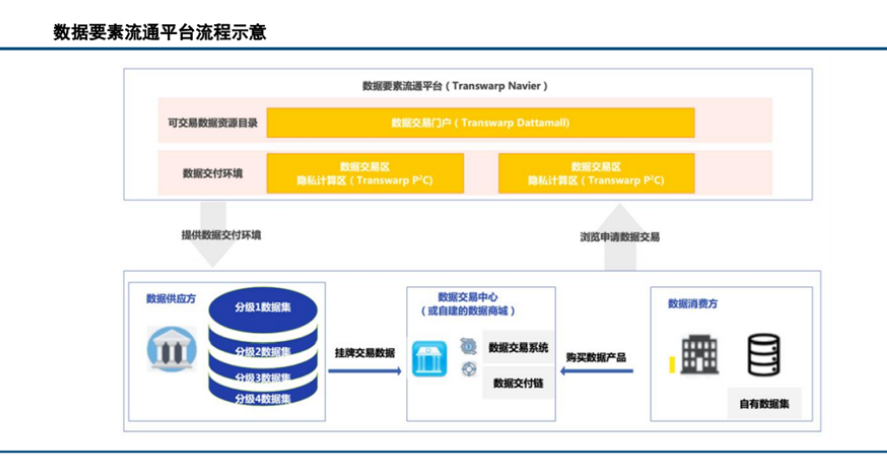
Task: Click the blue storefront icon in 数据交易中心
Action: (429, 359)
